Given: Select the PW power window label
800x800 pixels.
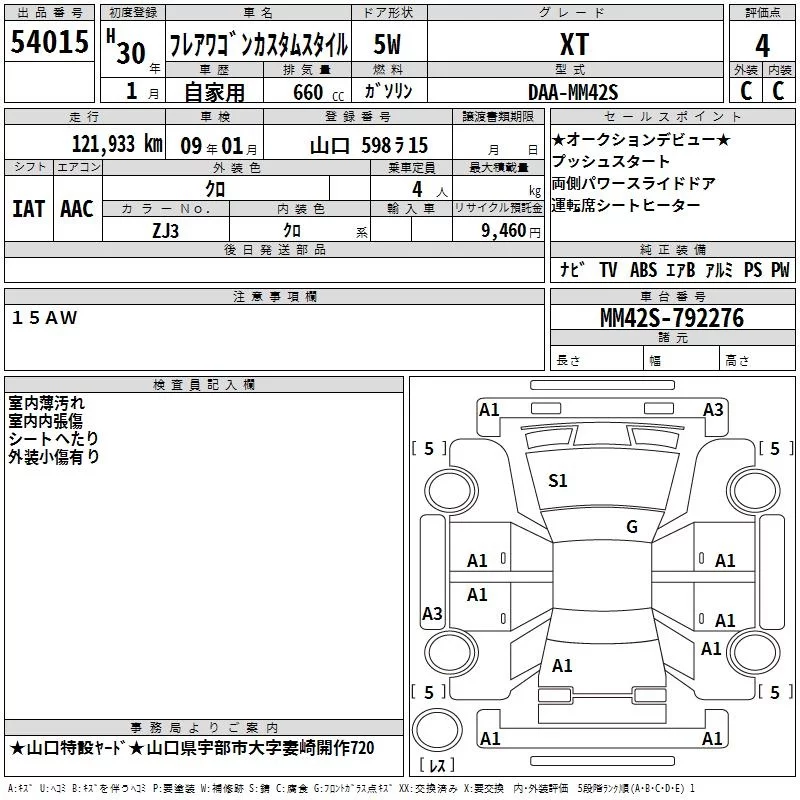Looking at the screenshot, I should 779,270.
